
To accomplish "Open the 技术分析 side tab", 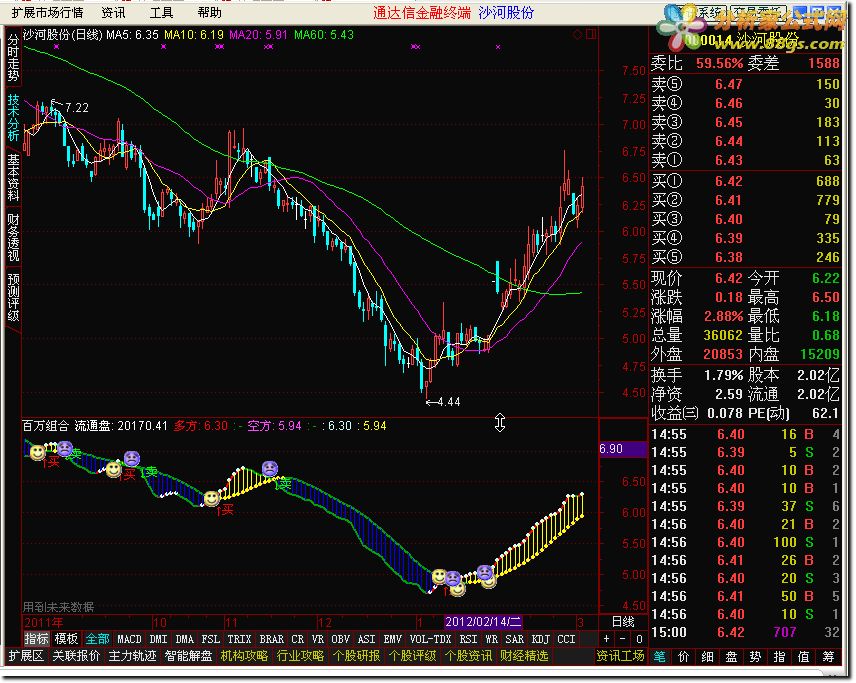I will [13, 117].
